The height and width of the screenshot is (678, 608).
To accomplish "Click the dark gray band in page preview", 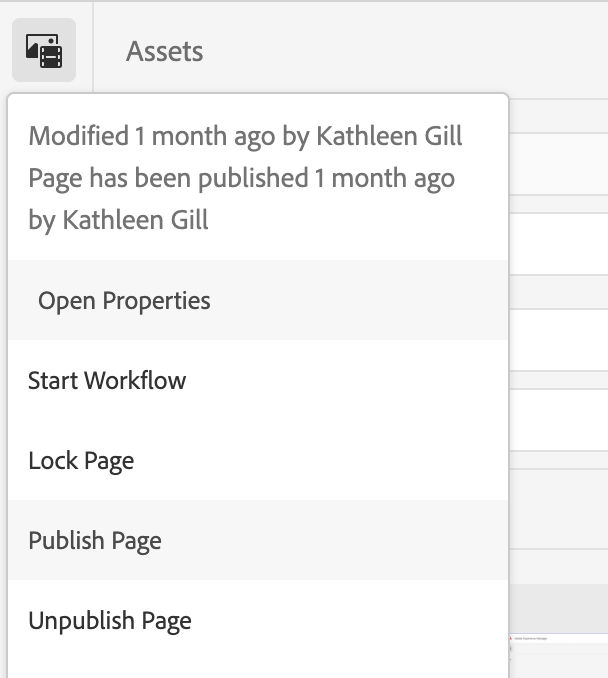I will (x=559, y=608).
